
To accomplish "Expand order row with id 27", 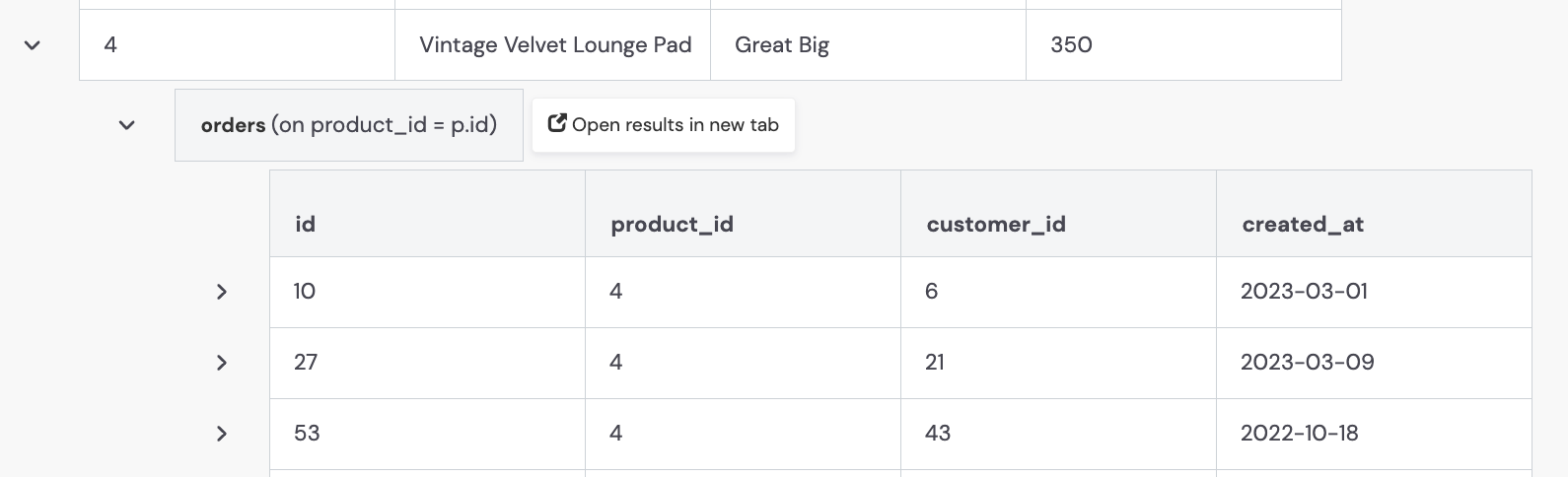I will (222, 363).
